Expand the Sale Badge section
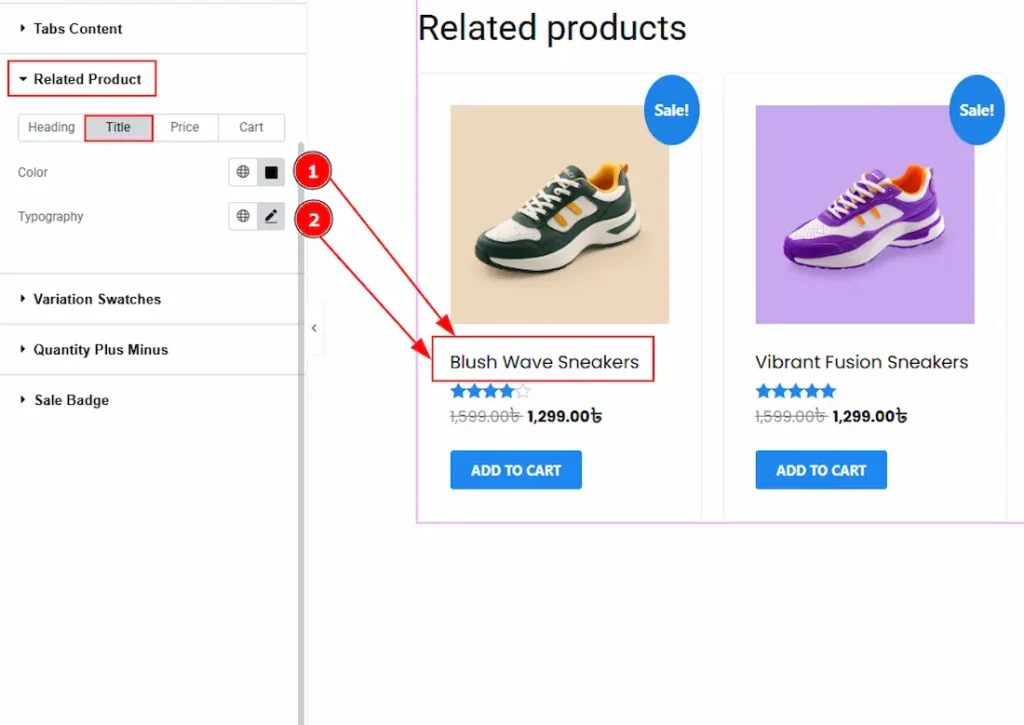This screenshot has width=1024, height=725. point(71,400)
